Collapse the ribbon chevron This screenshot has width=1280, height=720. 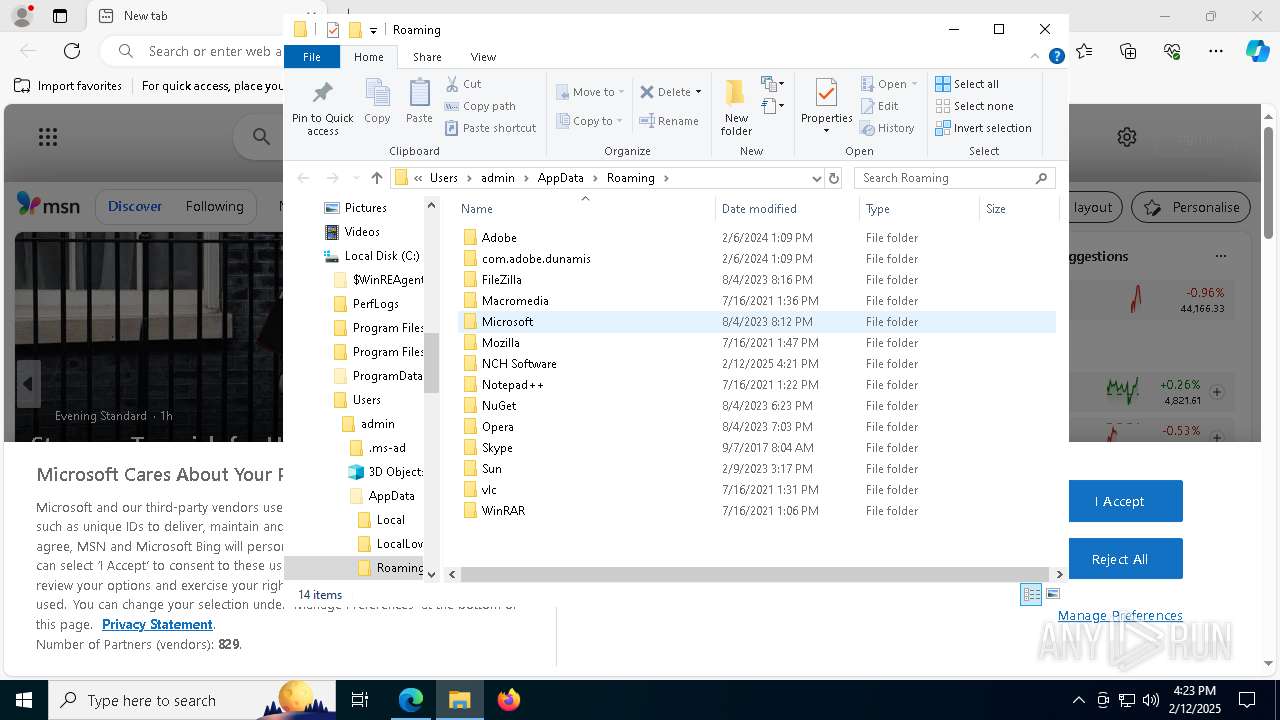(x=1035, y=57)
